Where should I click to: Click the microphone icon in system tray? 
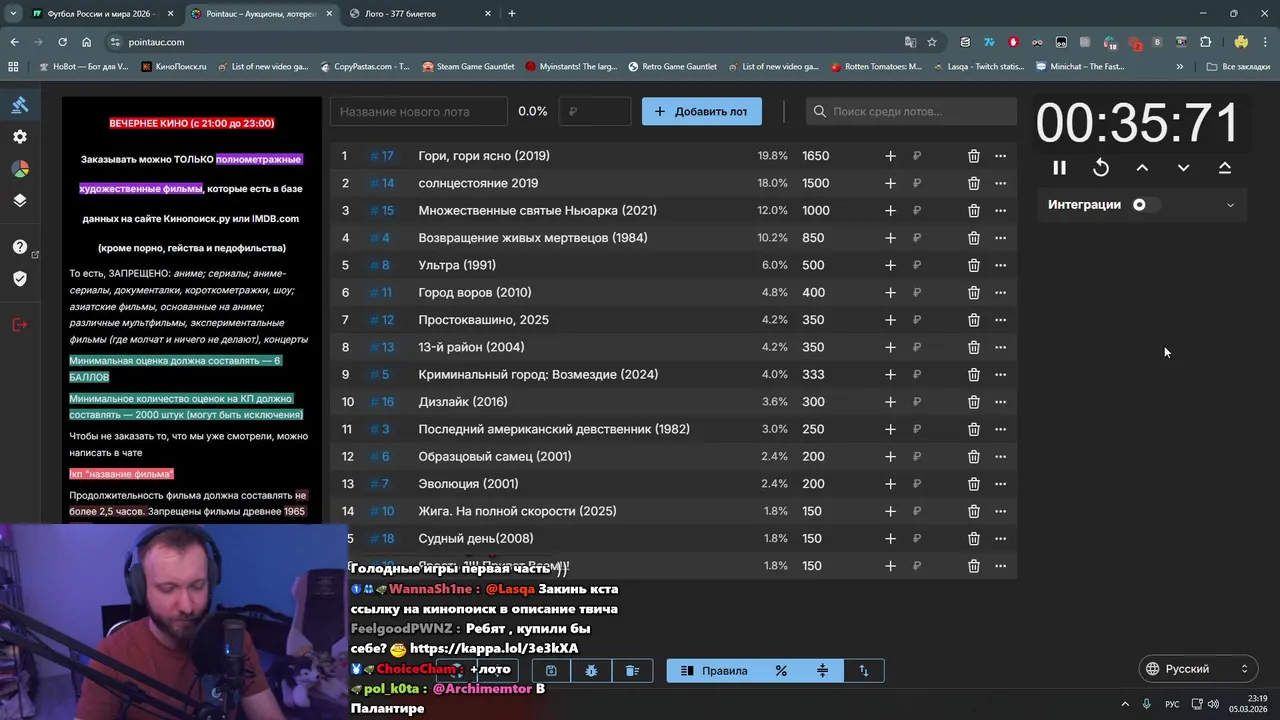[x=1147, y=704]
